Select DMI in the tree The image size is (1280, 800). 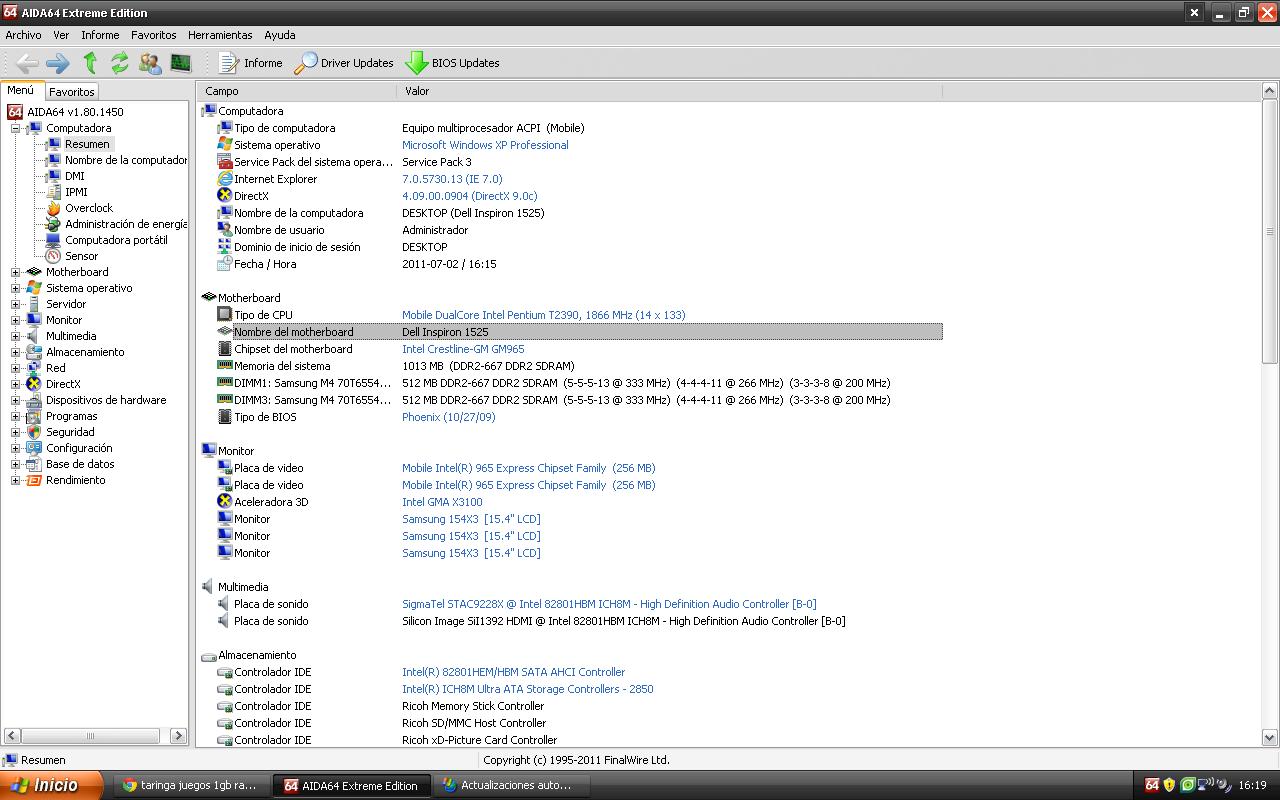75,176
